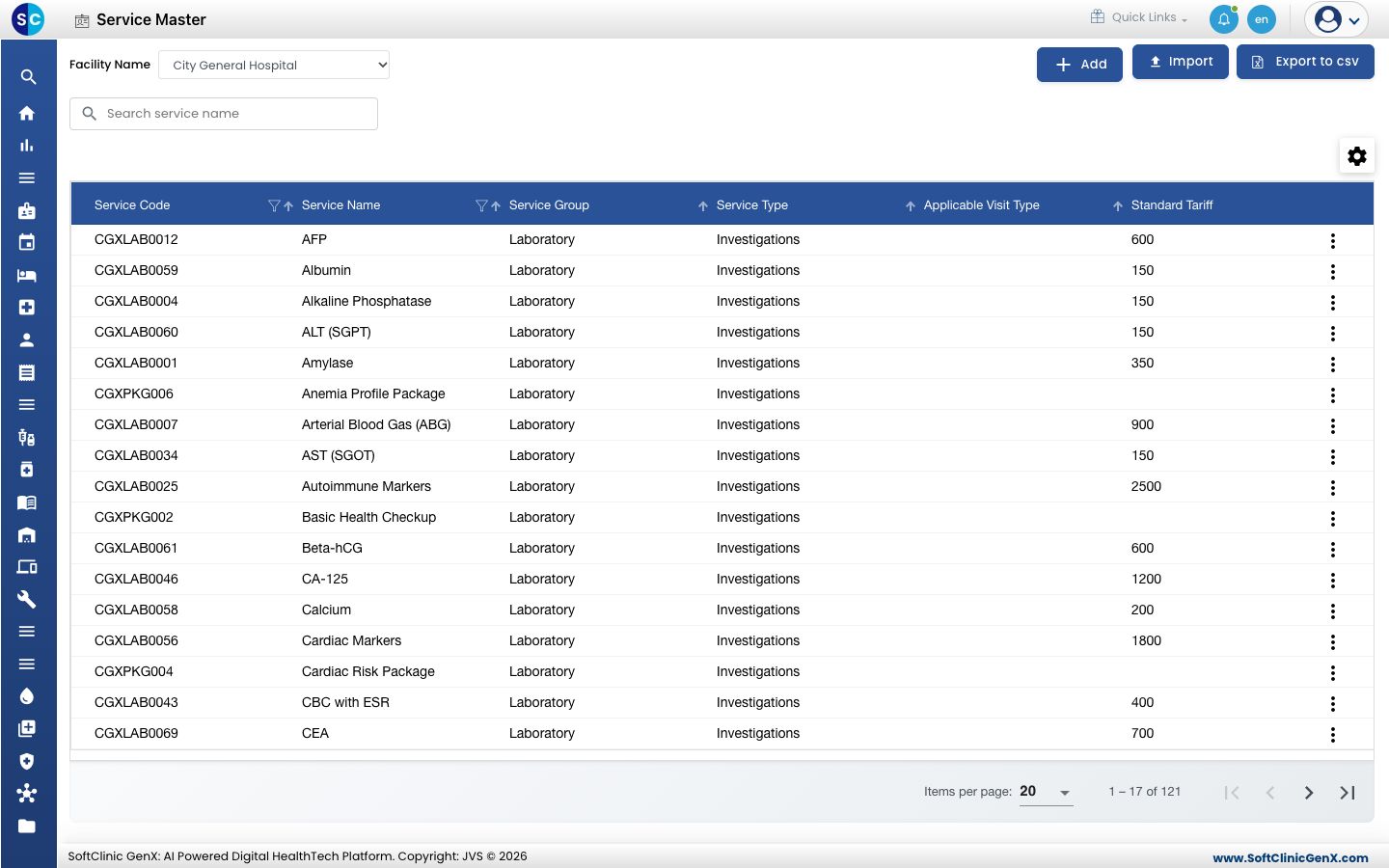
Task: Open the sidebar search icon
Action: click(28, 77)
